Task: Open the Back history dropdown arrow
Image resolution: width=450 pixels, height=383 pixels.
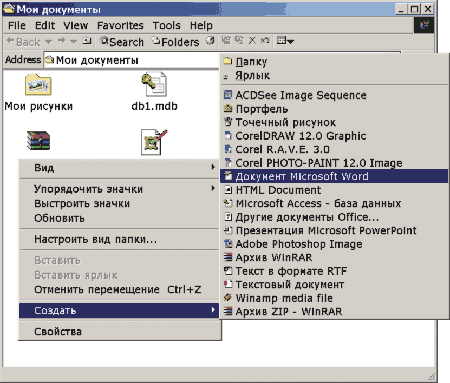Action: pyautogui.click(x=48, y=42)
